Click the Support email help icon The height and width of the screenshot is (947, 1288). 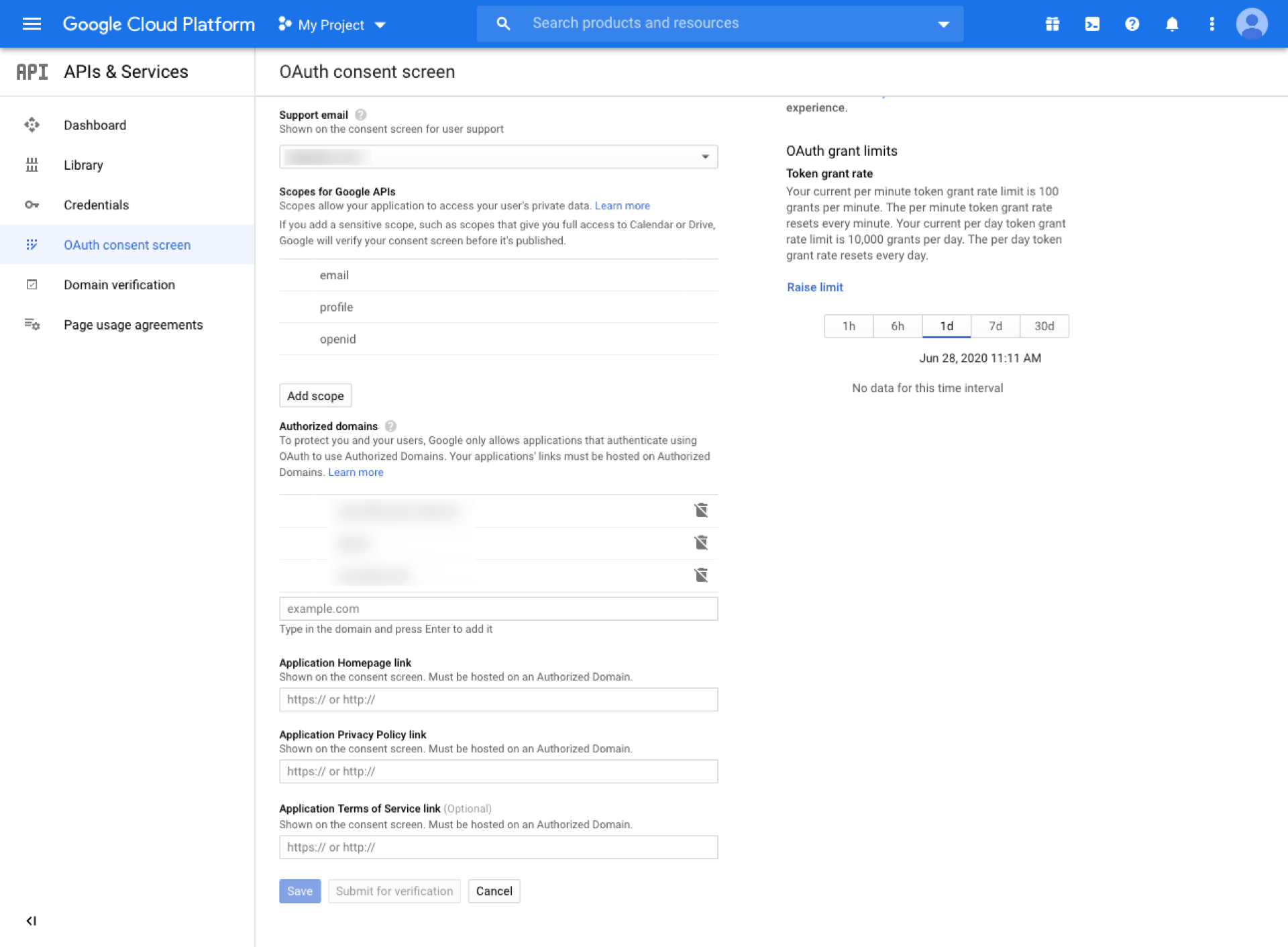pyautogui.click(x=360, y=115)
